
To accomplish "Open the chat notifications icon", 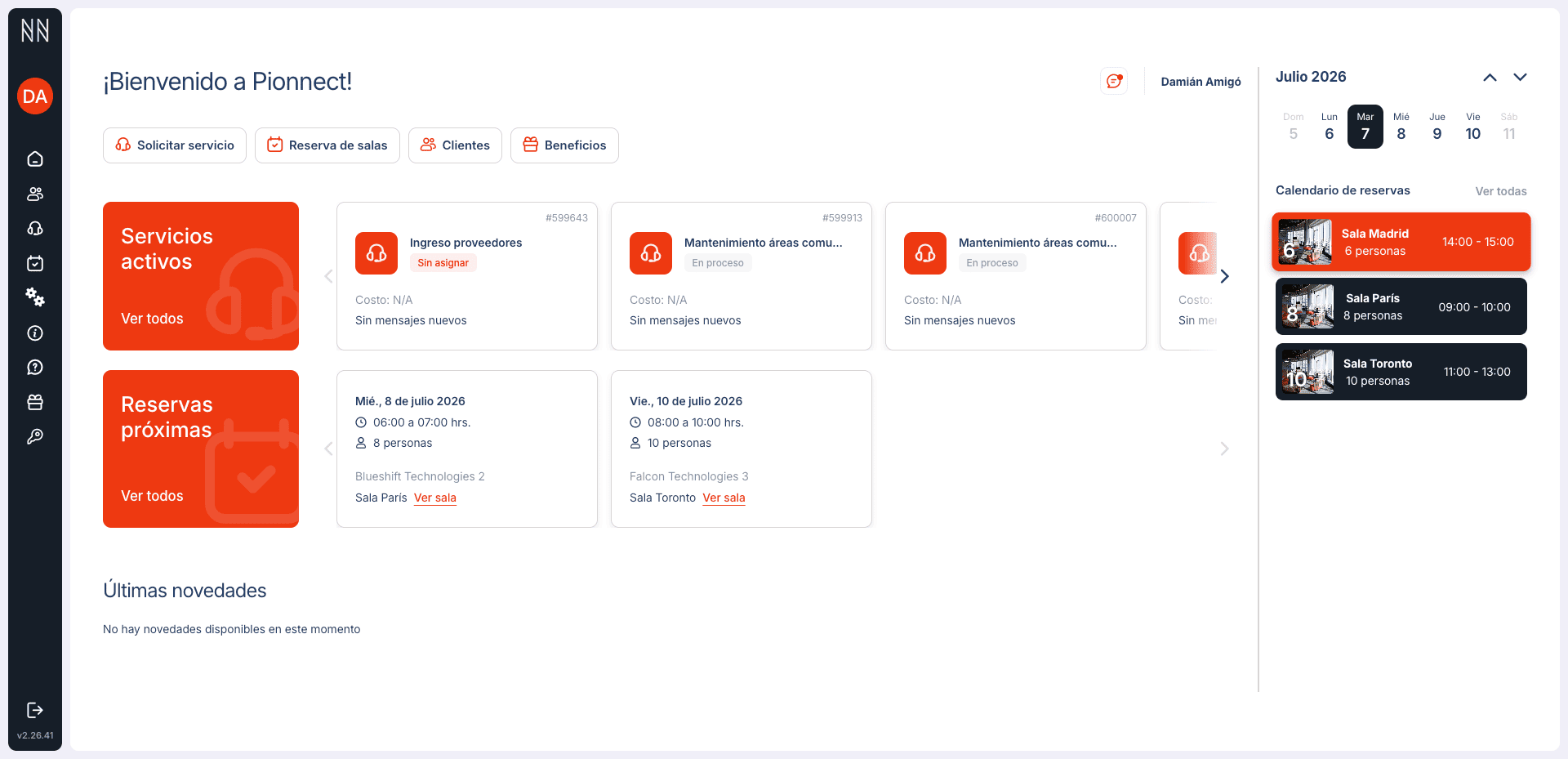I will click(1114, 81).
